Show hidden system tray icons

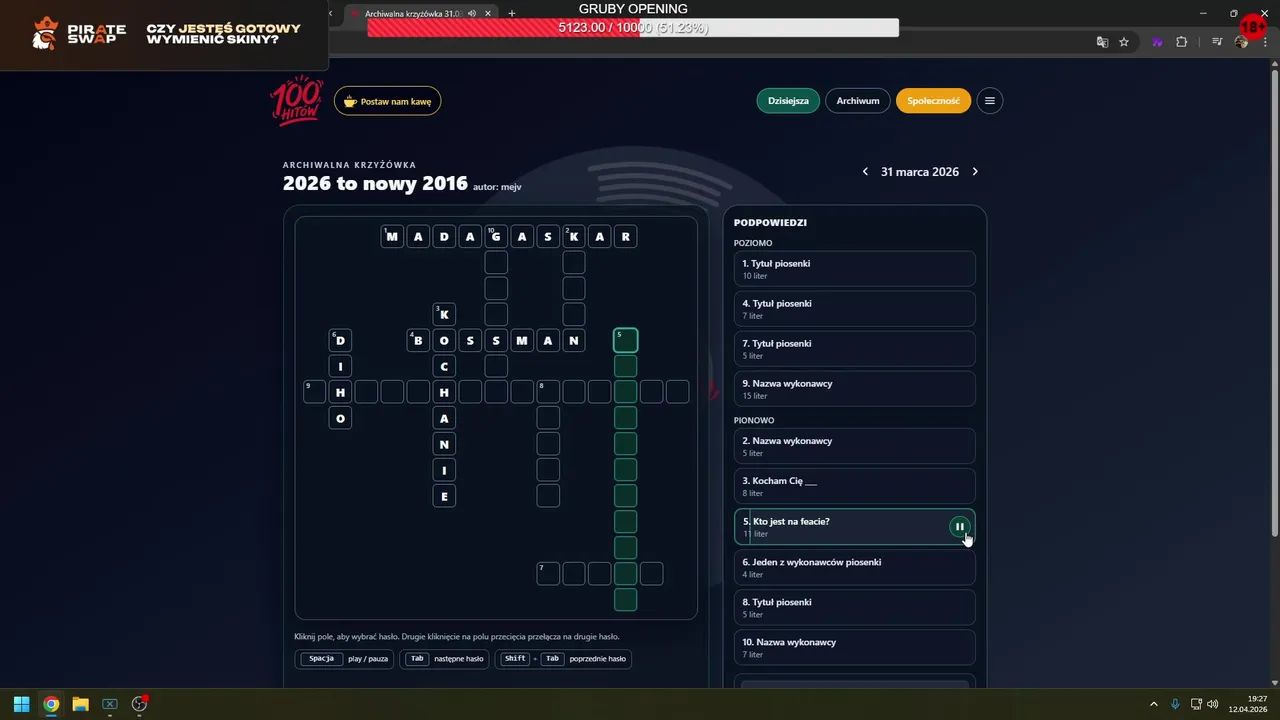point(1153,704)
